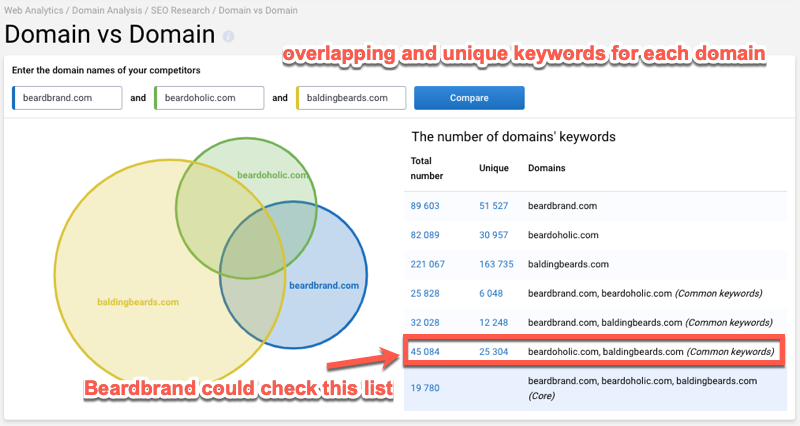Open common keywords total 25 828

pyautogui.click(x=425, y=293)
